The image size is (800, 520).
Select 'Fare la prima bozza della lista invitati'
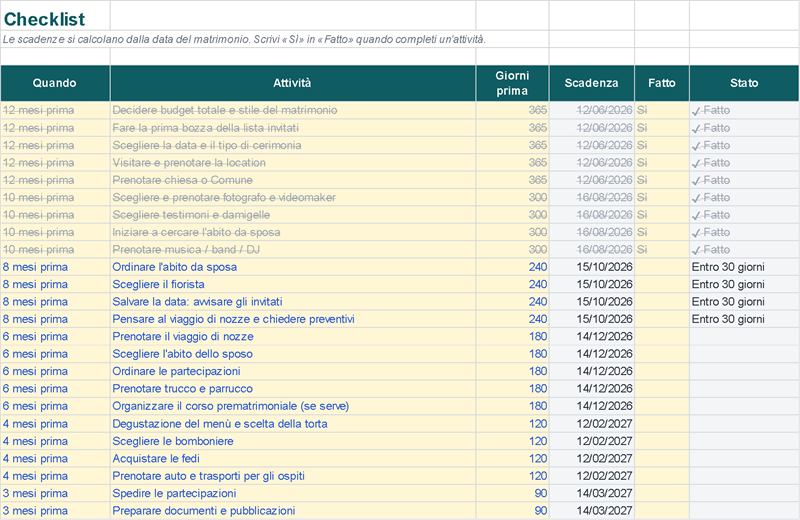[x=293, y=128]
